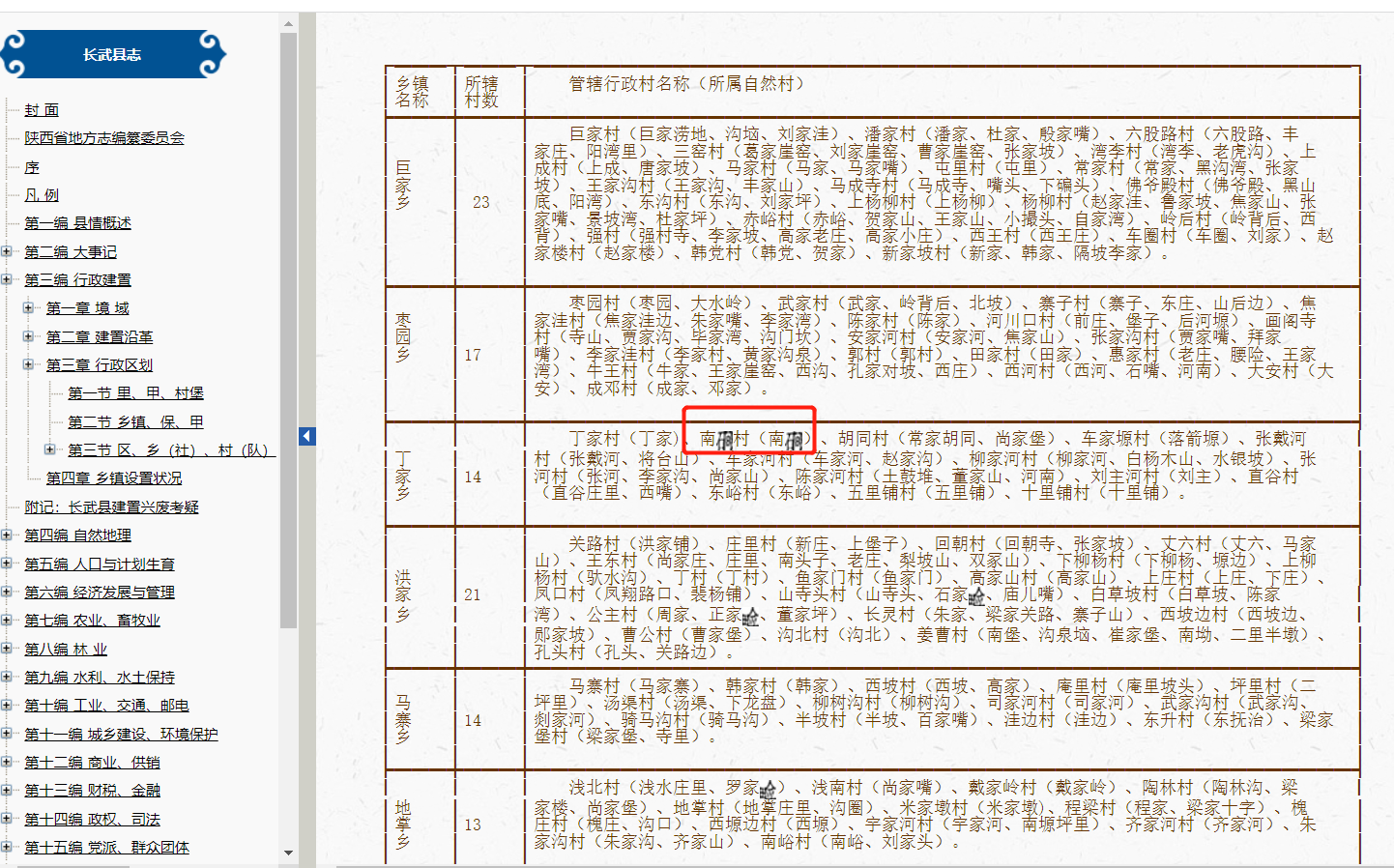Expand the 第七编 农业、畜牧业 node
This screenshot has height=868, width=1394.
point(7,620)
